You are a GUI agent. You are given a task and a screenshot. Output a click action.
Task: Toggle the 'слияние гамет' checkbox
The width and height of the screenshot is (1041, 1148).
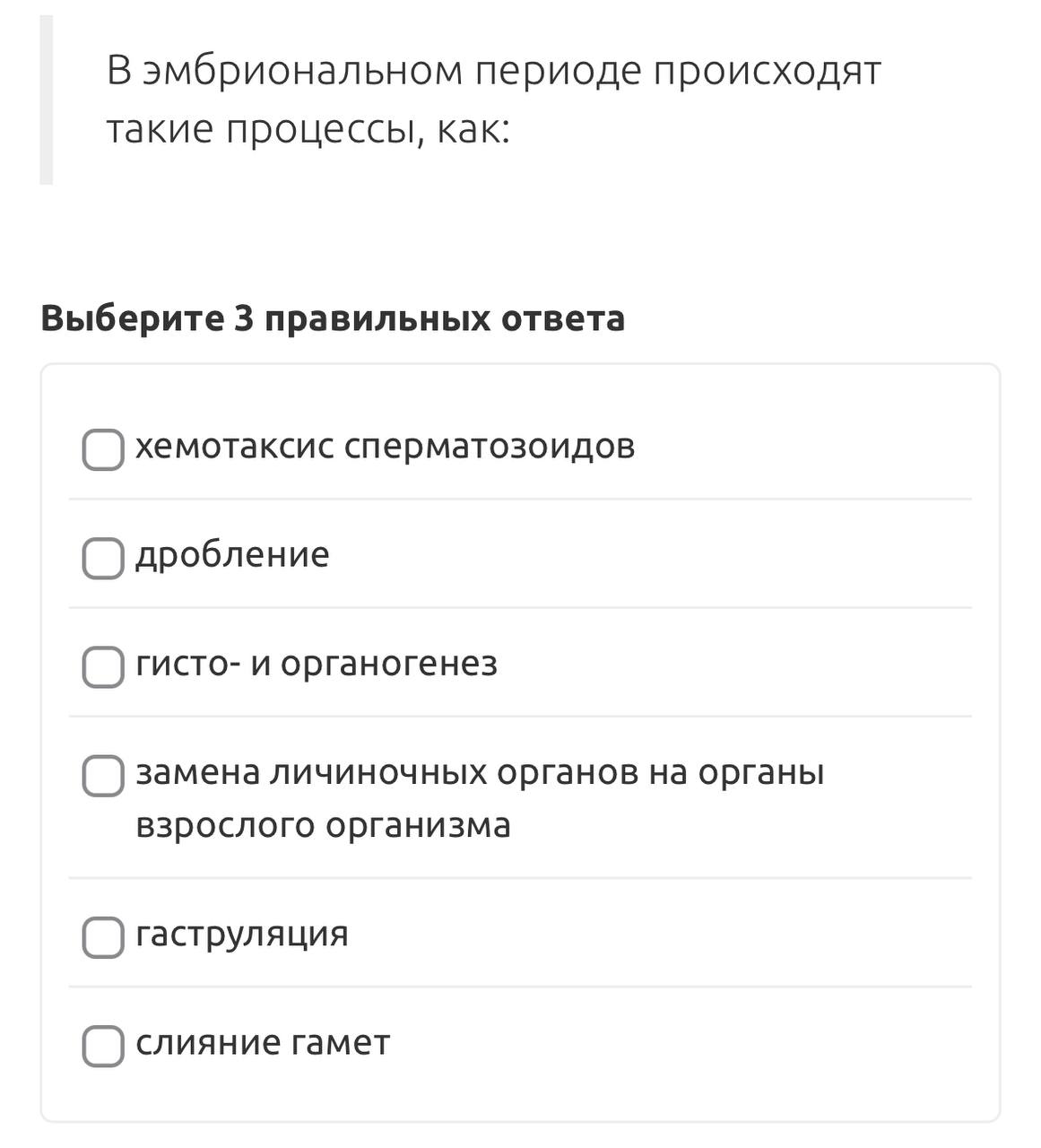(103, 1046)
